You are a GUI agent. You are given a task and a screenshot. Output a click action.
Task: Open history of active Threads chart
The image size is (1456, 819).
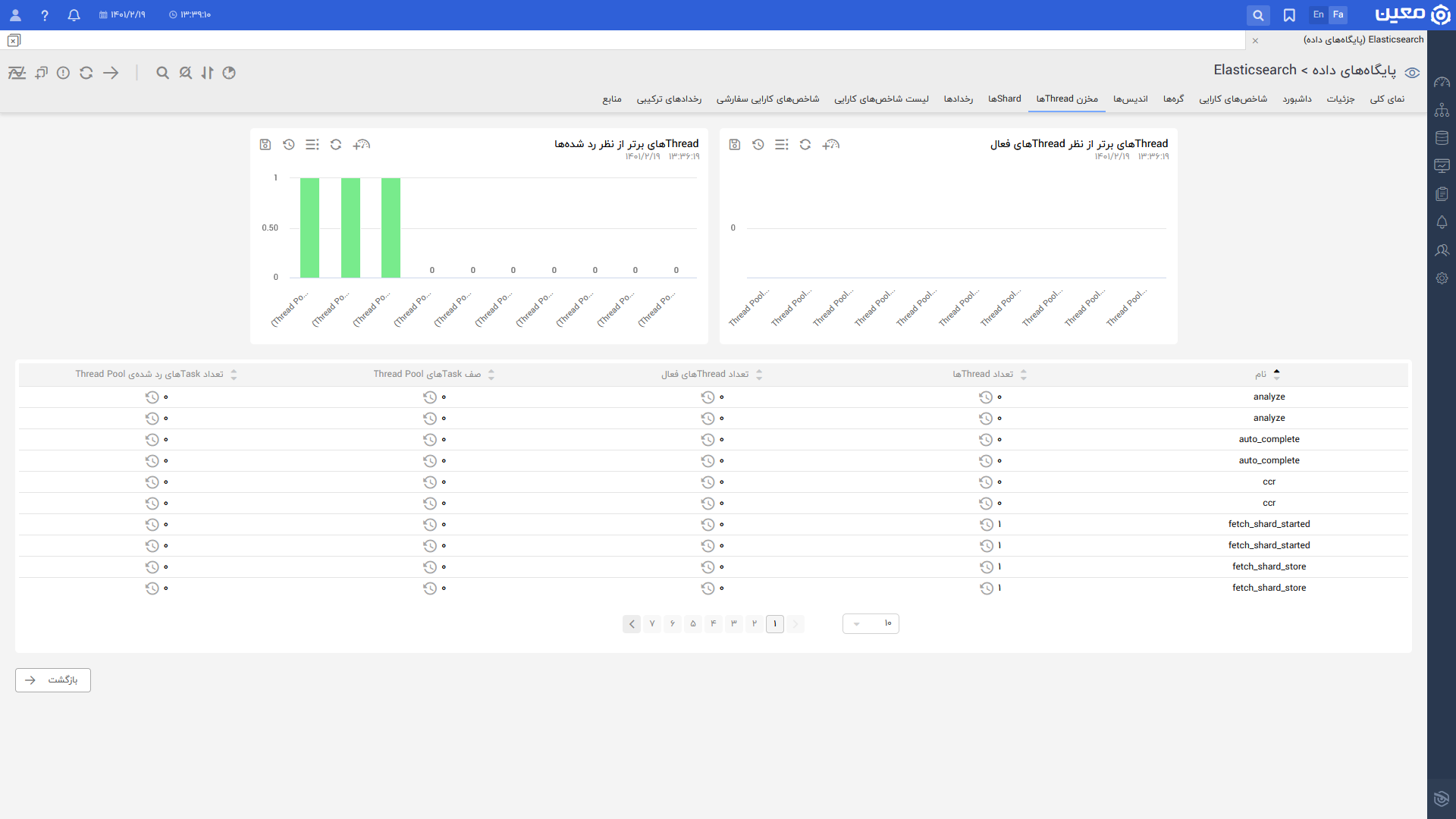[x=758, y=145]
